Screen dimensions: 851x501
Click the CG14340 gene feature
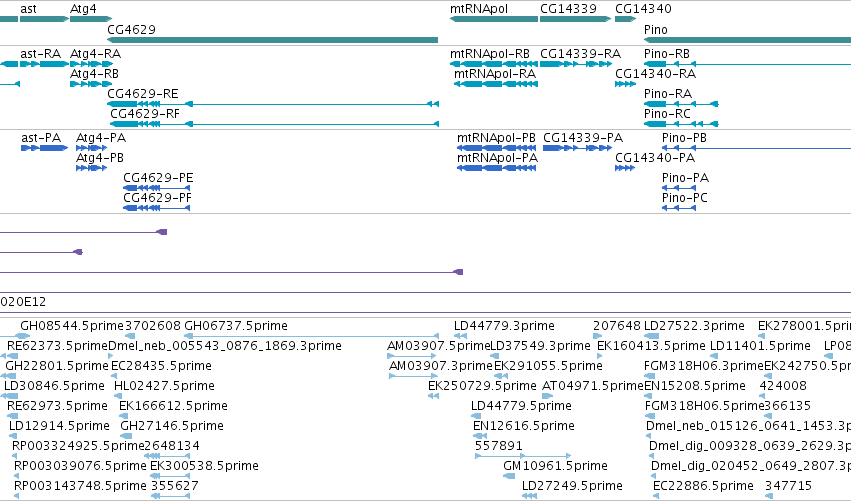click(625, 19)
